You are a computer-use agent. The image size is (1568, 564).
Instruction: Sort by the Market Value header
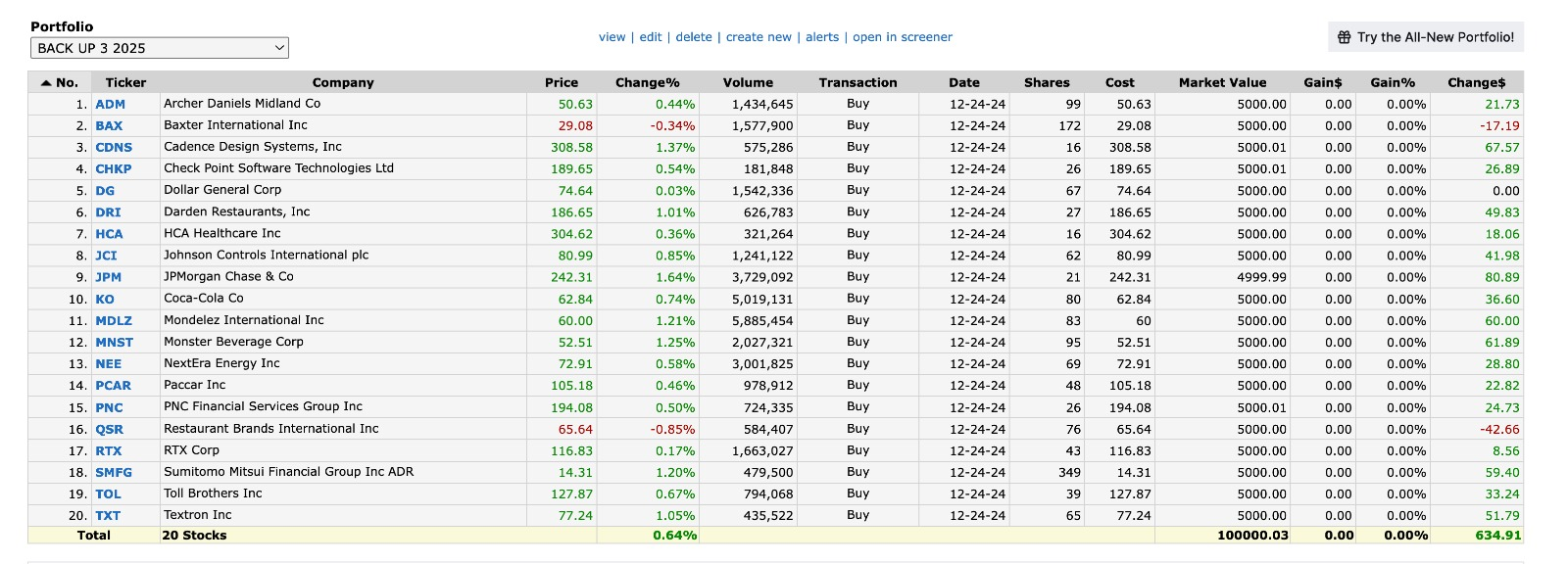[x=1222, y=83]
